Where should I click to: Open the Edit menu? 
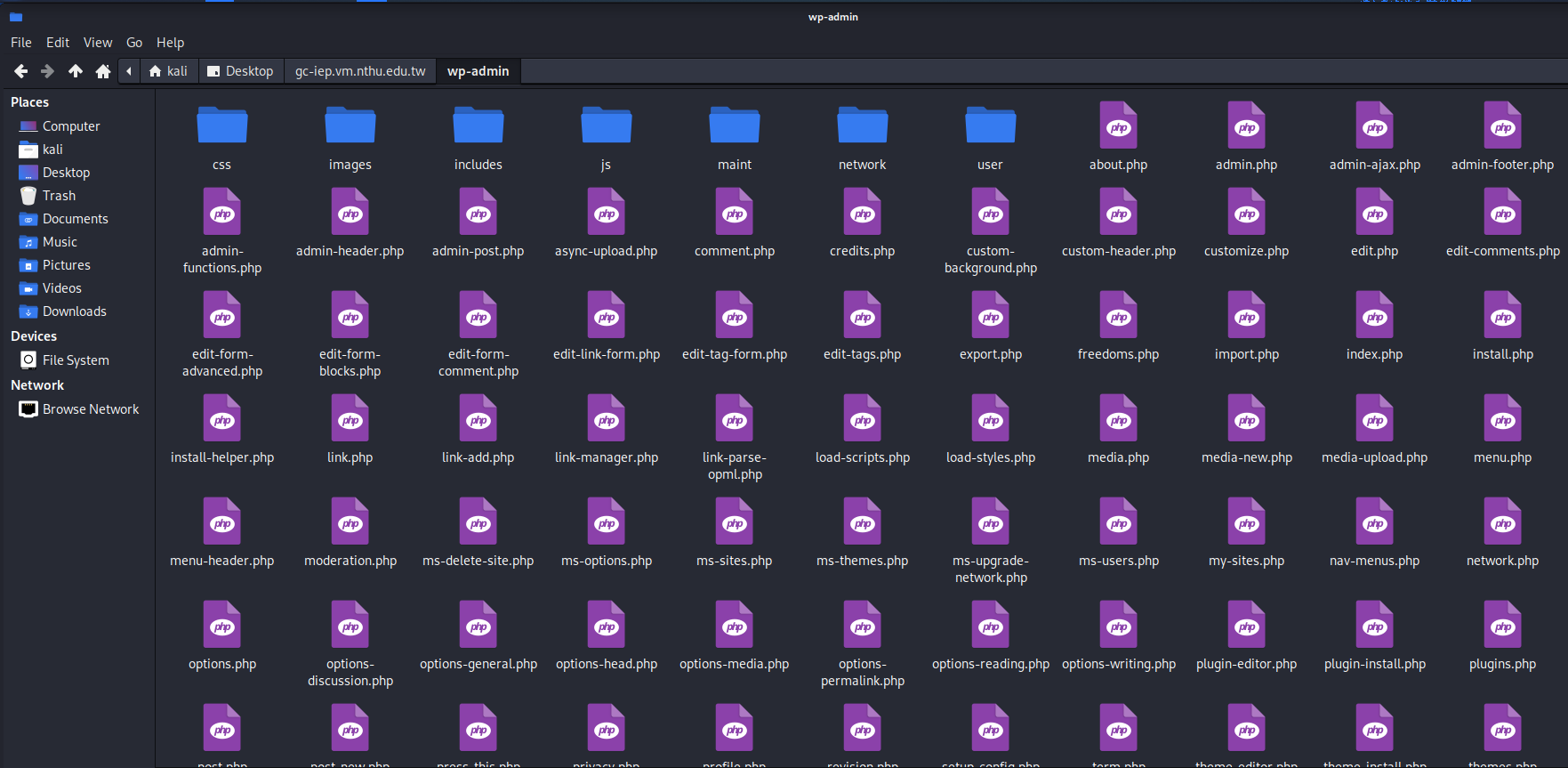[58, 43]
